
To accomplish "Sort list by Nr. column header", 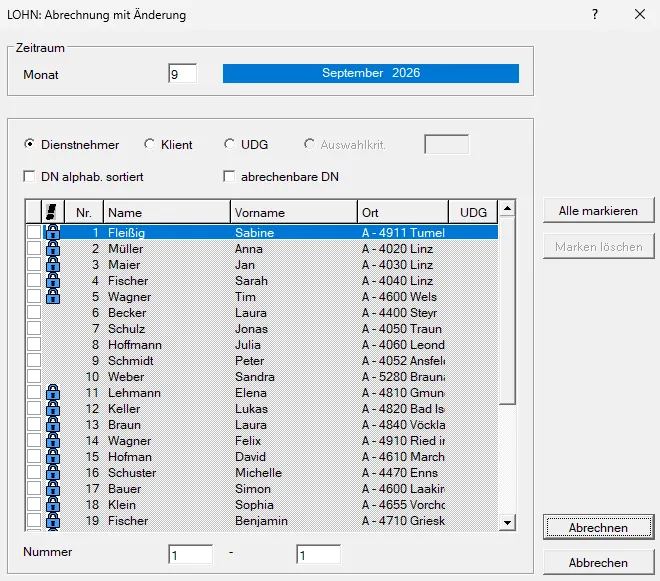I will (x=84, y=212).
